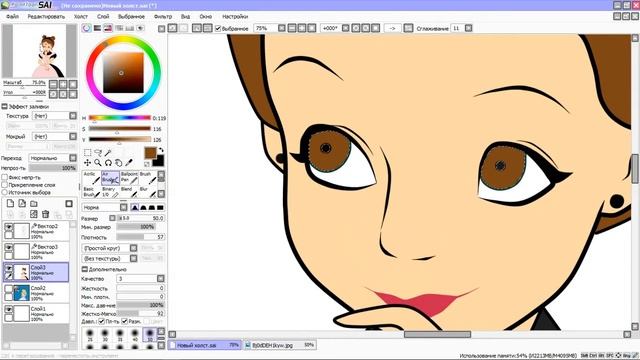The height and width of the screenshot is (360, 640).
Task: Select the eyedropper color picker tool
Action: pos(129,162)
